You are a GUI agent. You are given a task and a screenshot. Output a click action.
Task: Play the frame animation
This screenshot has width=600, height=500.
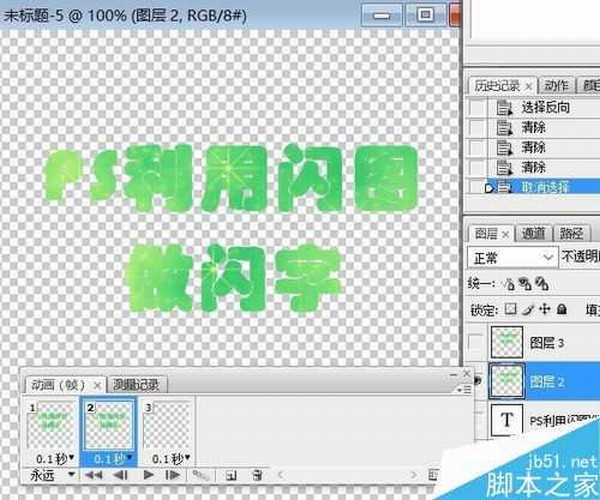[149, 474]
